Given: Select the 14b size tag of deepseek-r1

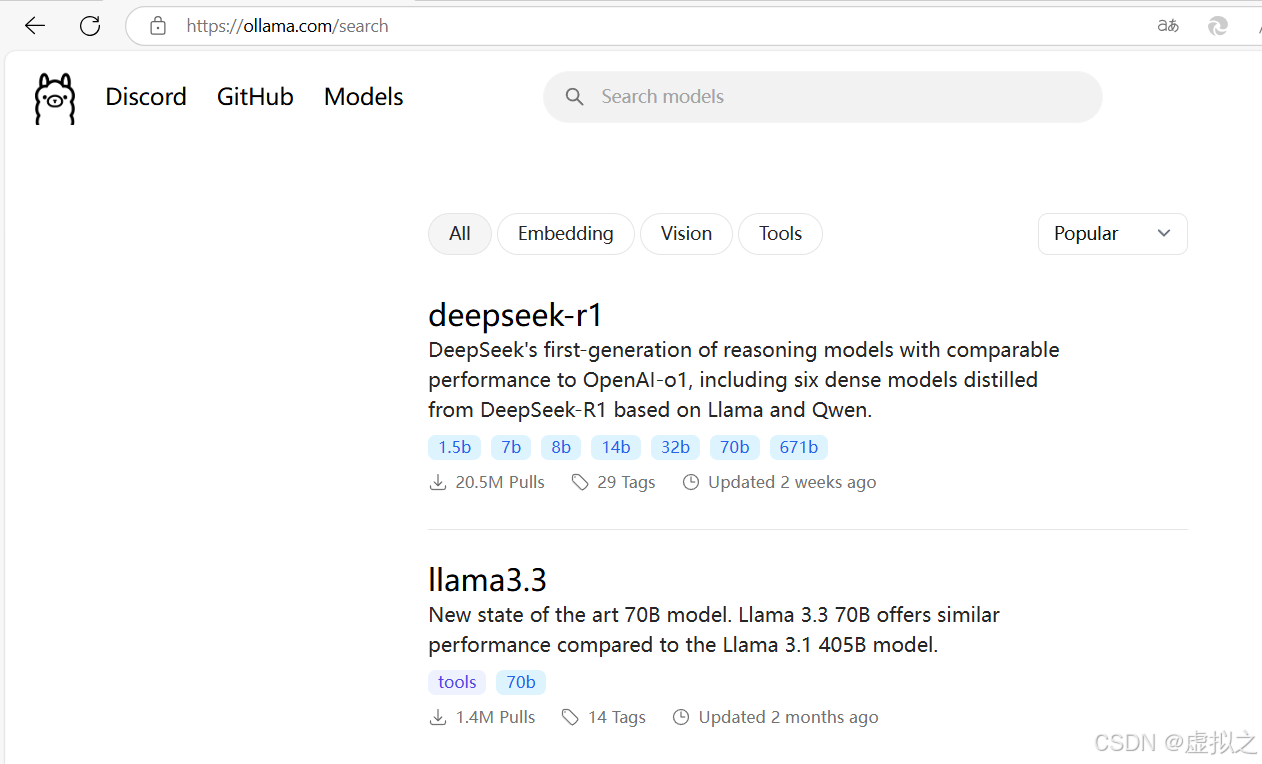Looking at the screenshot, I should (x=616, y=447).
